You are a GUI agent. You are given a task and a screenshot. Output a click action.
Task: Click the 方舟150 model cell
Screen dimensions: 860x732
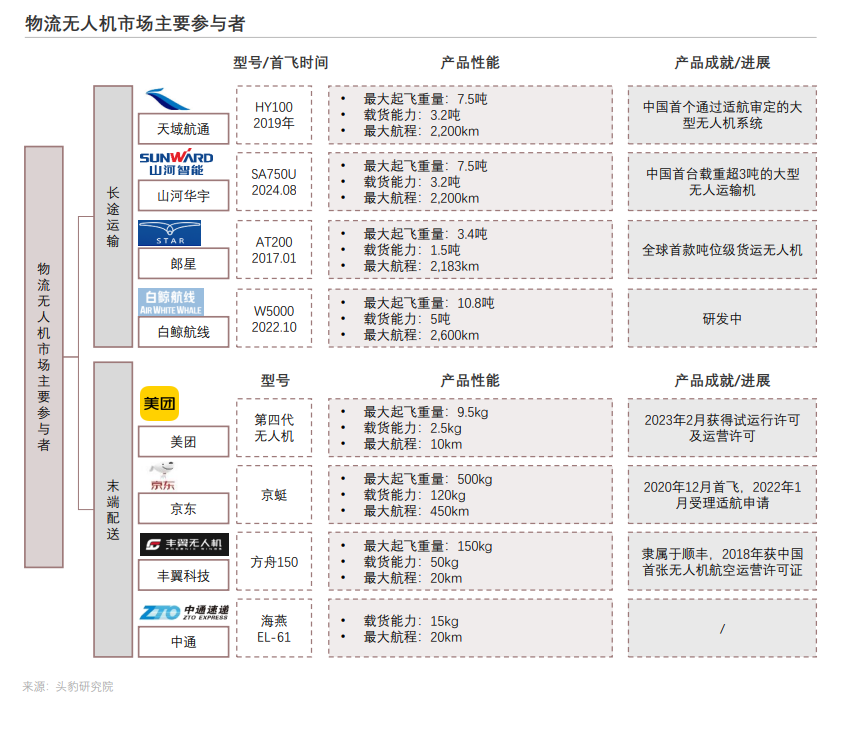pyautogui.click(x=274, y=562)
